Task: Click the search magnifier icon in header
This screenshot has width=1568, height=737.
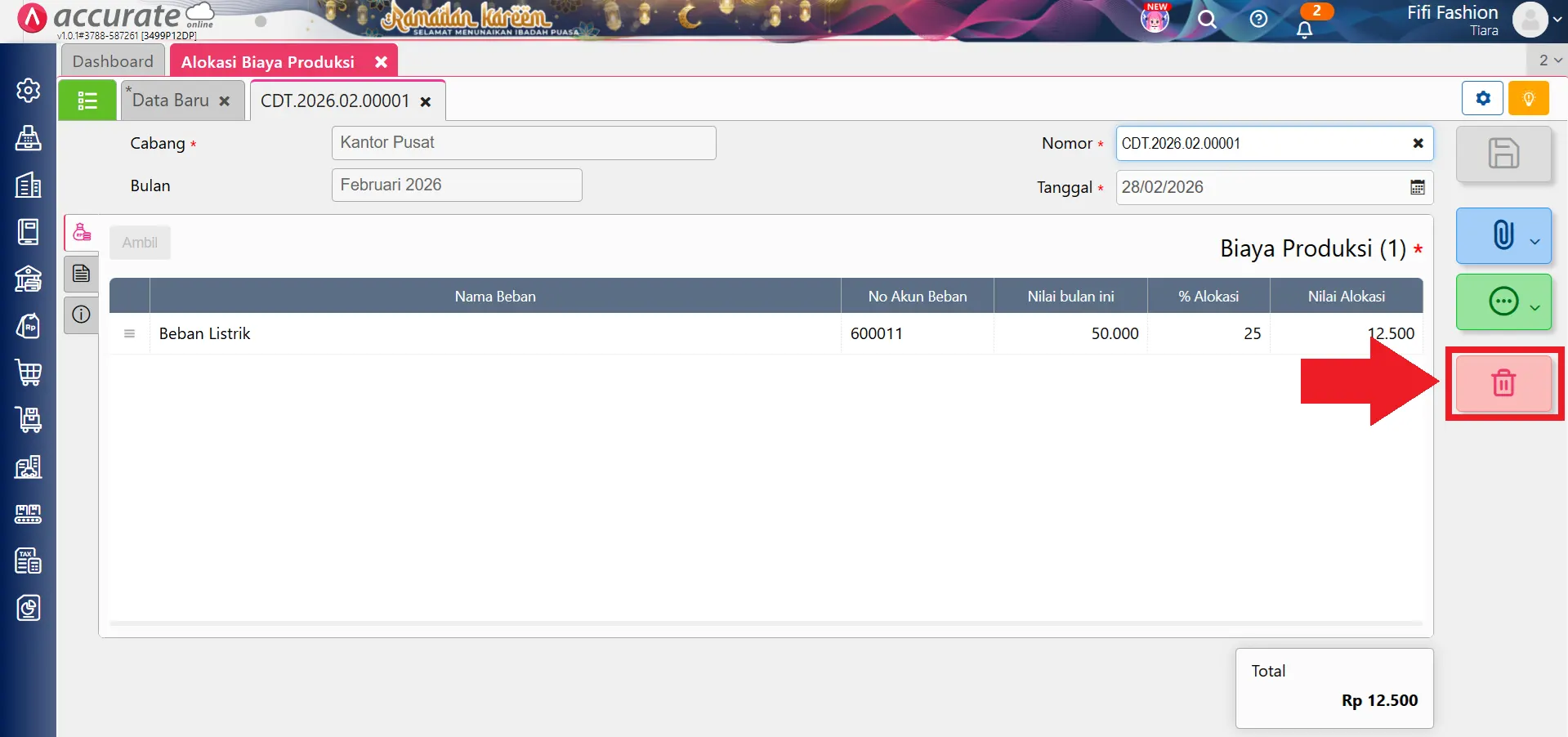Action: [1207, 20]
